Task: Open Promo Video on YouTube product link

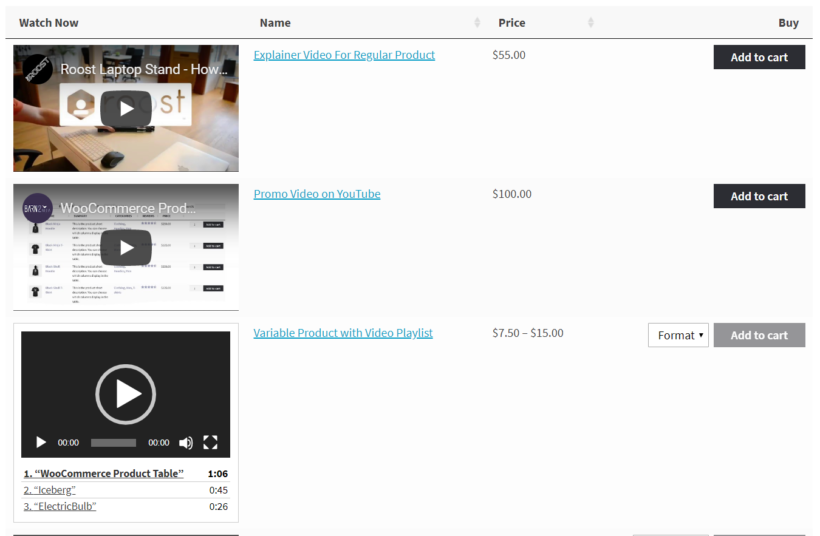Action: point(317,194)
